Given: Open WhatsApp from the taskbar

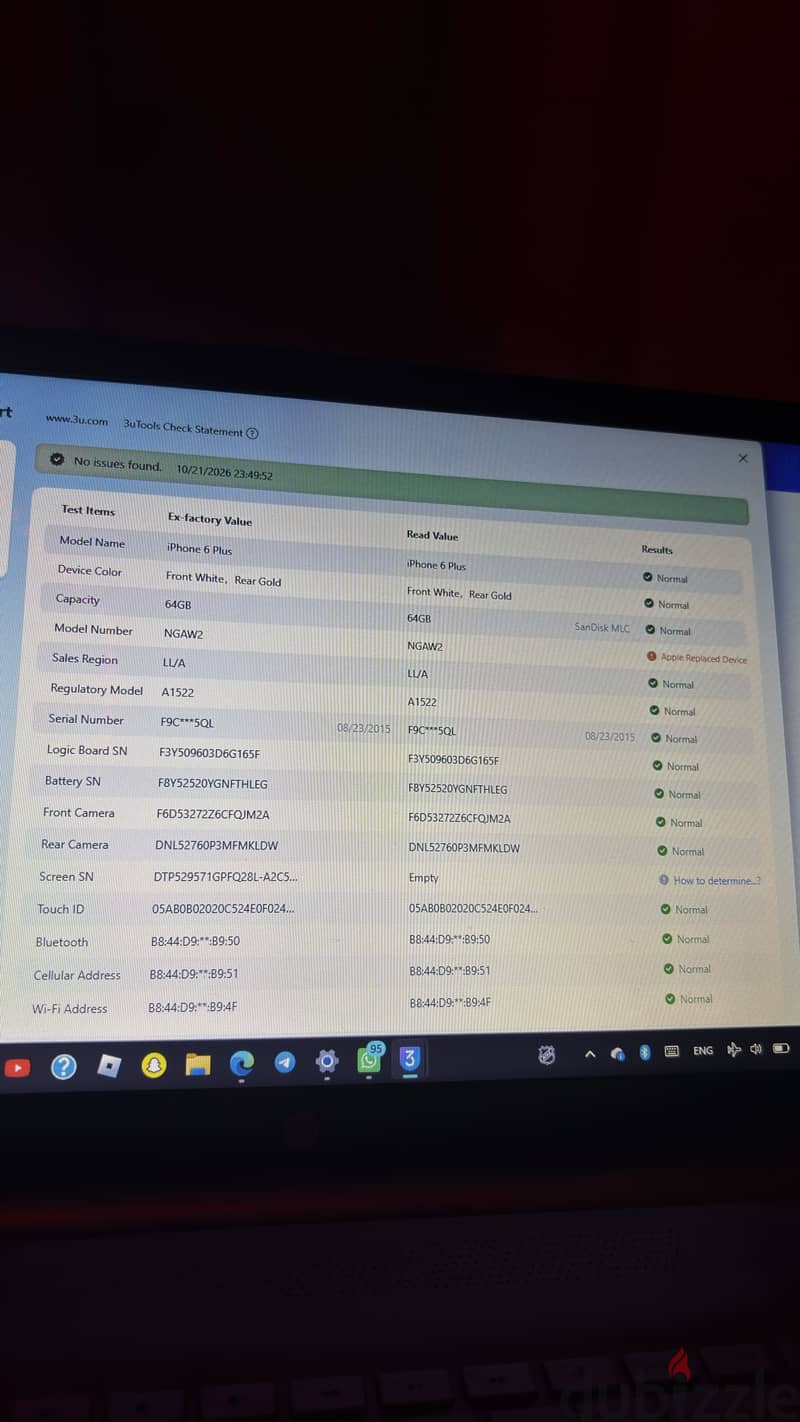Looking at the screenshot, I should (370, 1060).
